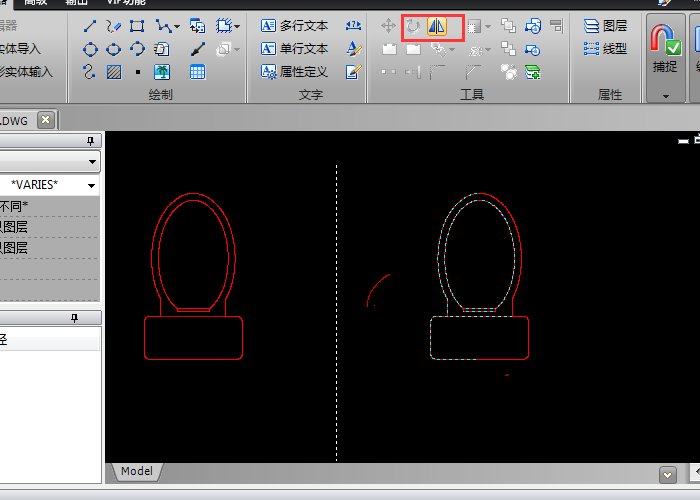Click the edit text pencil icon
The image size is (700, 500).
[x=354, y=71]
